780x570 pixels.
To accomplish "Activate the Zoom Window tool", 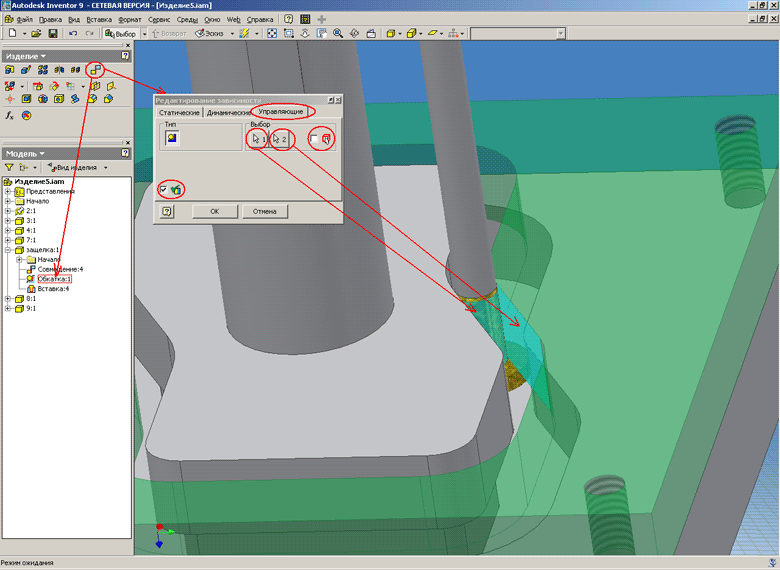I will (x=289, y=33).
